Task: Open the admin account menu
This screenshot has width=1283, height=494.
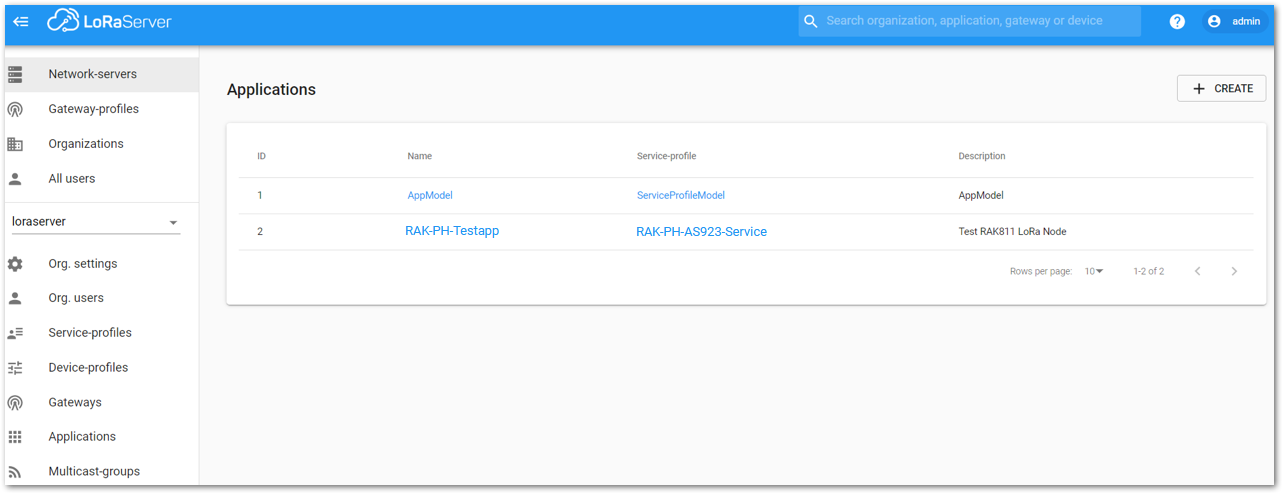Action: [x=1235, y=21]
